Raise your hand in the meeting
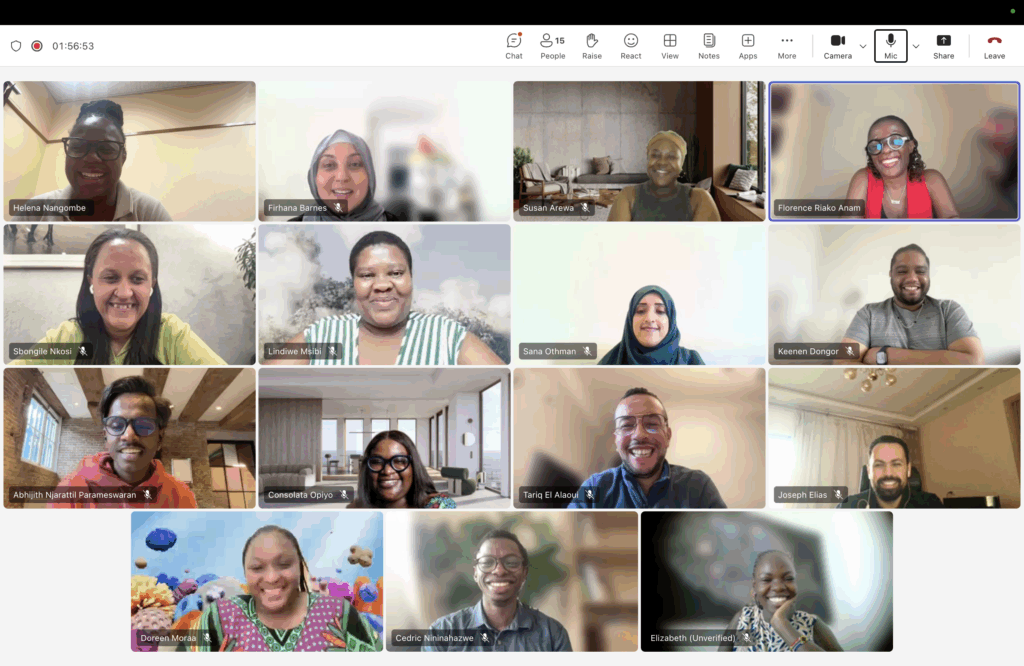The width and height of the screenshot is (1024, 666). pos(592,45)
